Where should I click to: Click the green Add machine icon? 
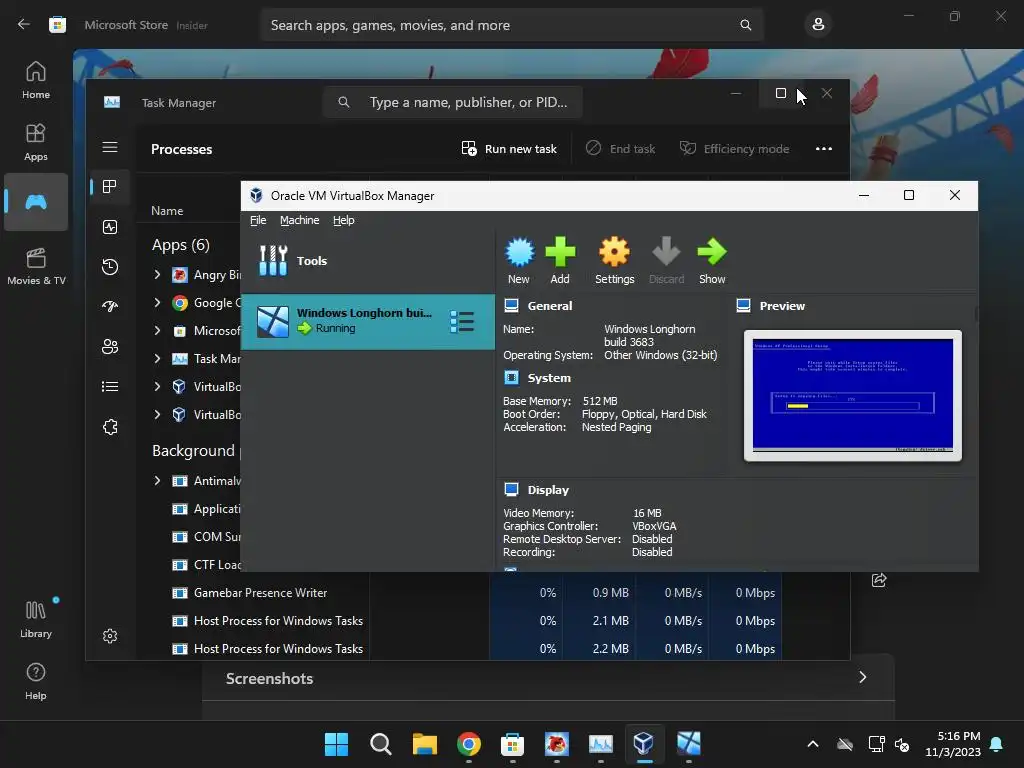pos(560,252)
